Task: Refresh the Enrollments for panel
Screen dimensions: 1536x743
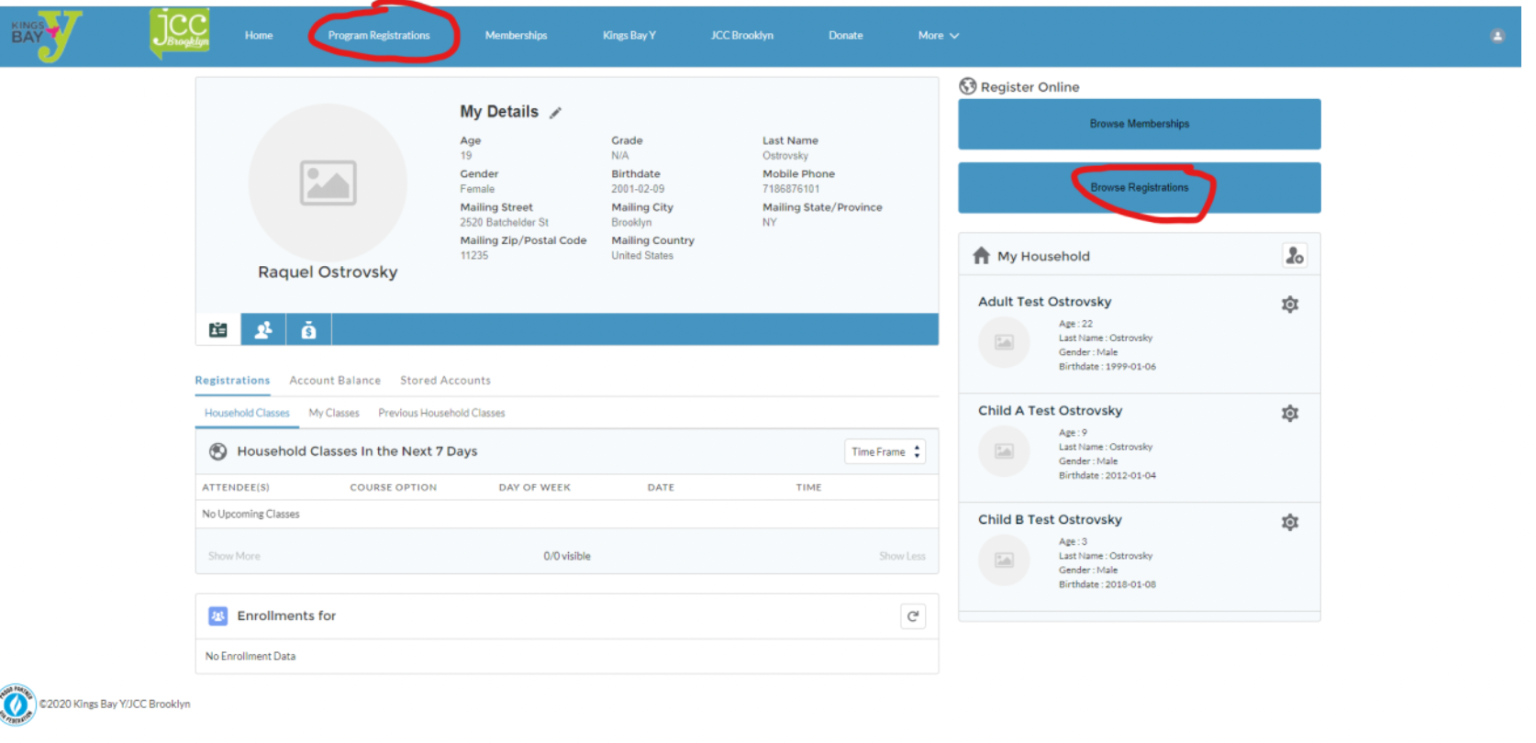Action: (912, 617)
